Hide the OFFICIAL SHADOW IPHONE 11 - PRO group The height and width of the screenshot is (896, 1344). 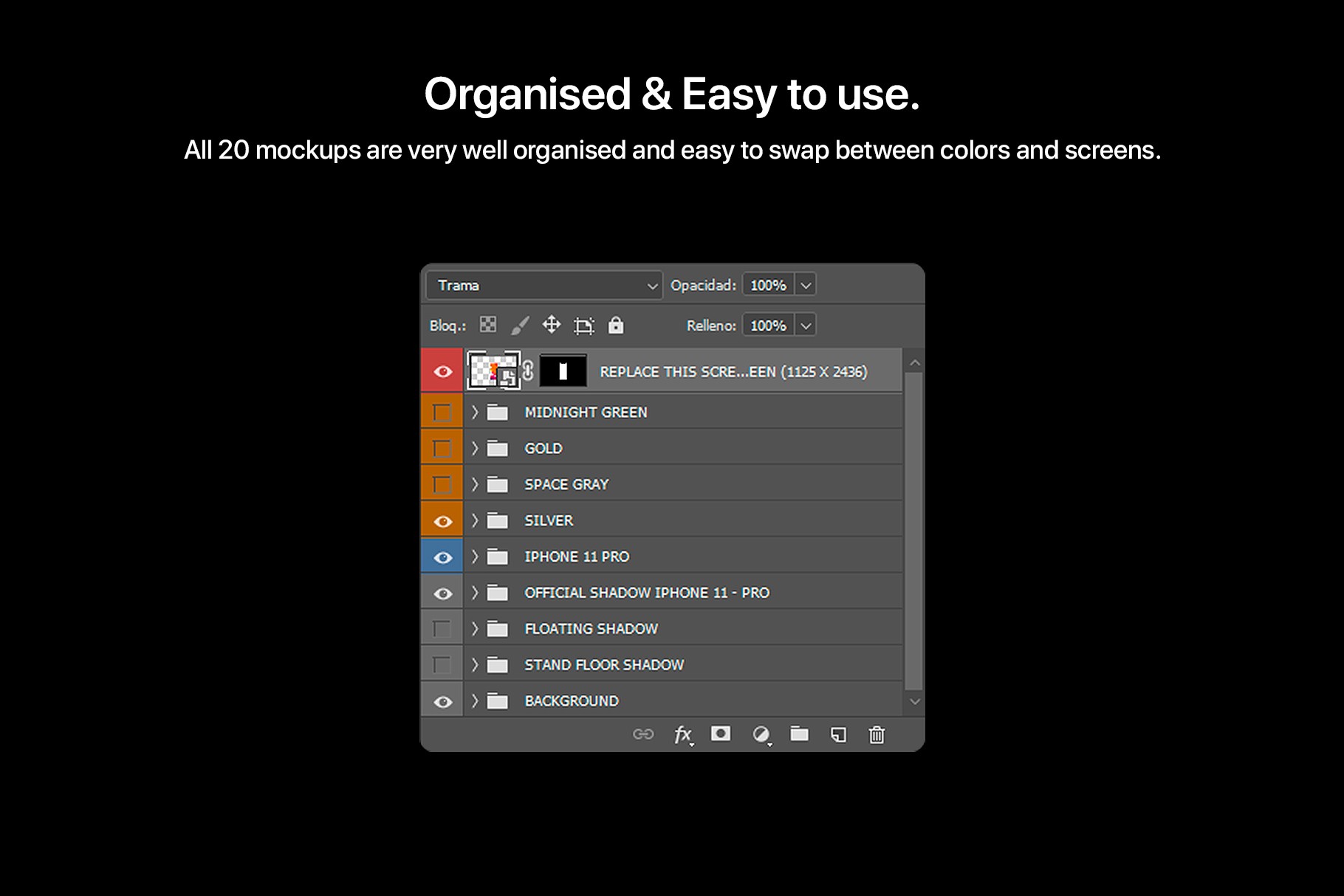click(442, 593)
